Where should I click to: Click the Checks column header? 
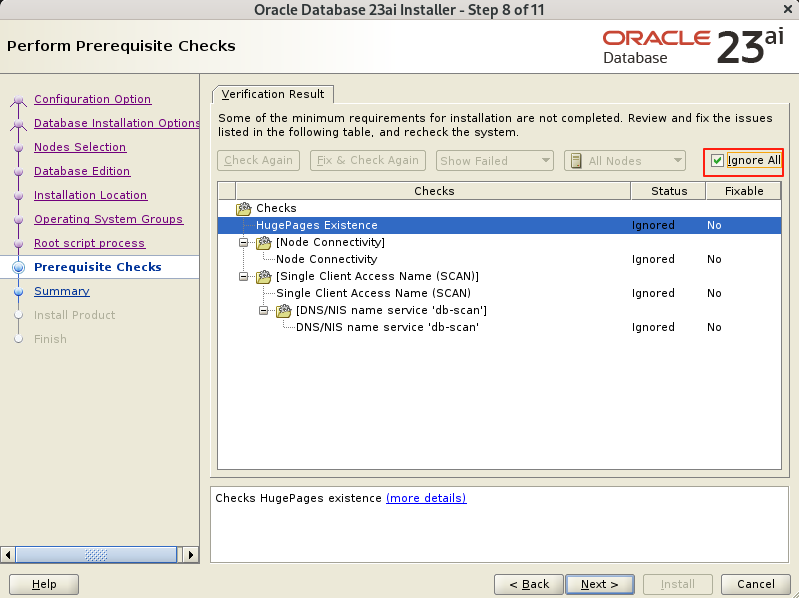[434, 191]
